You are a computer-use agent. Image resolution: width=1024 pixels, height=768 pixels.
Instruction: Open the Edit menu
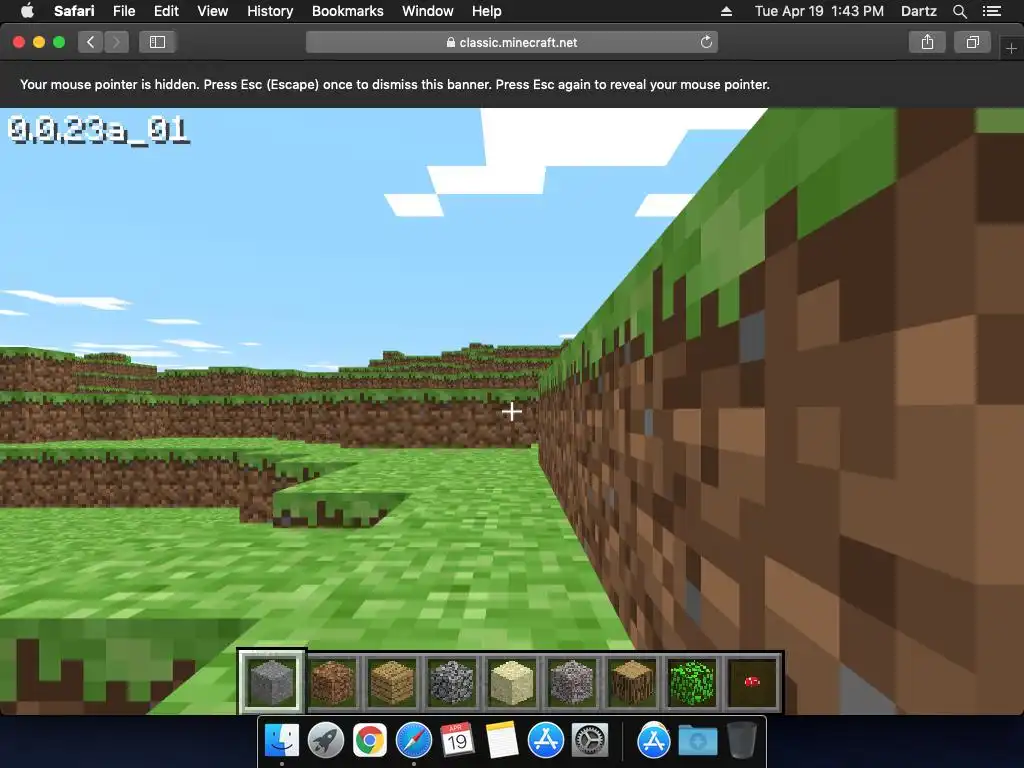click(x=166, y=11)
